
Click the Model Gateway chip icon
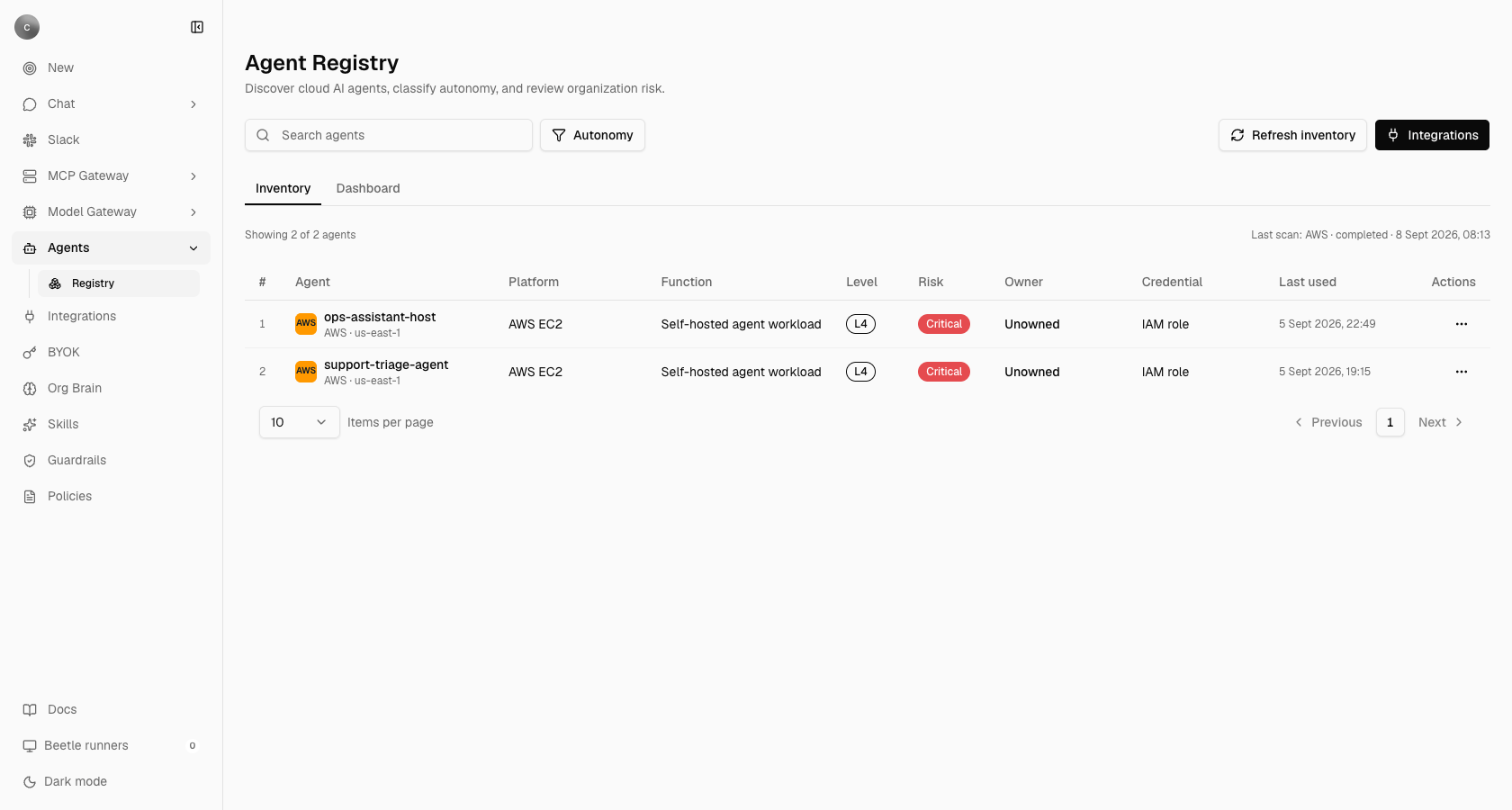(x=30, y=212)
